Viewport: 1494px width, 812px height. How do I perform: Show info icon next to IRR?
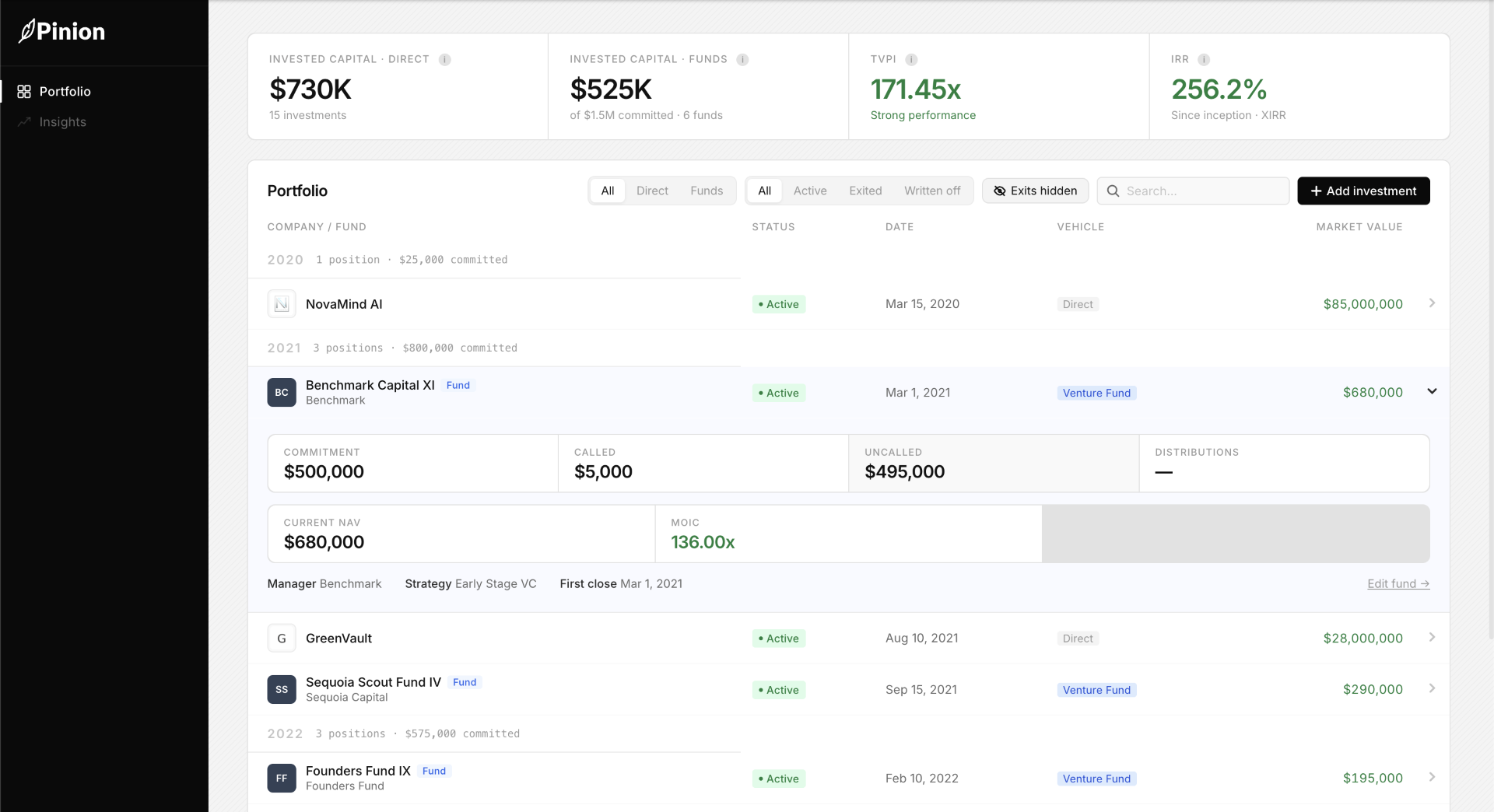[x=1204, y=59]
